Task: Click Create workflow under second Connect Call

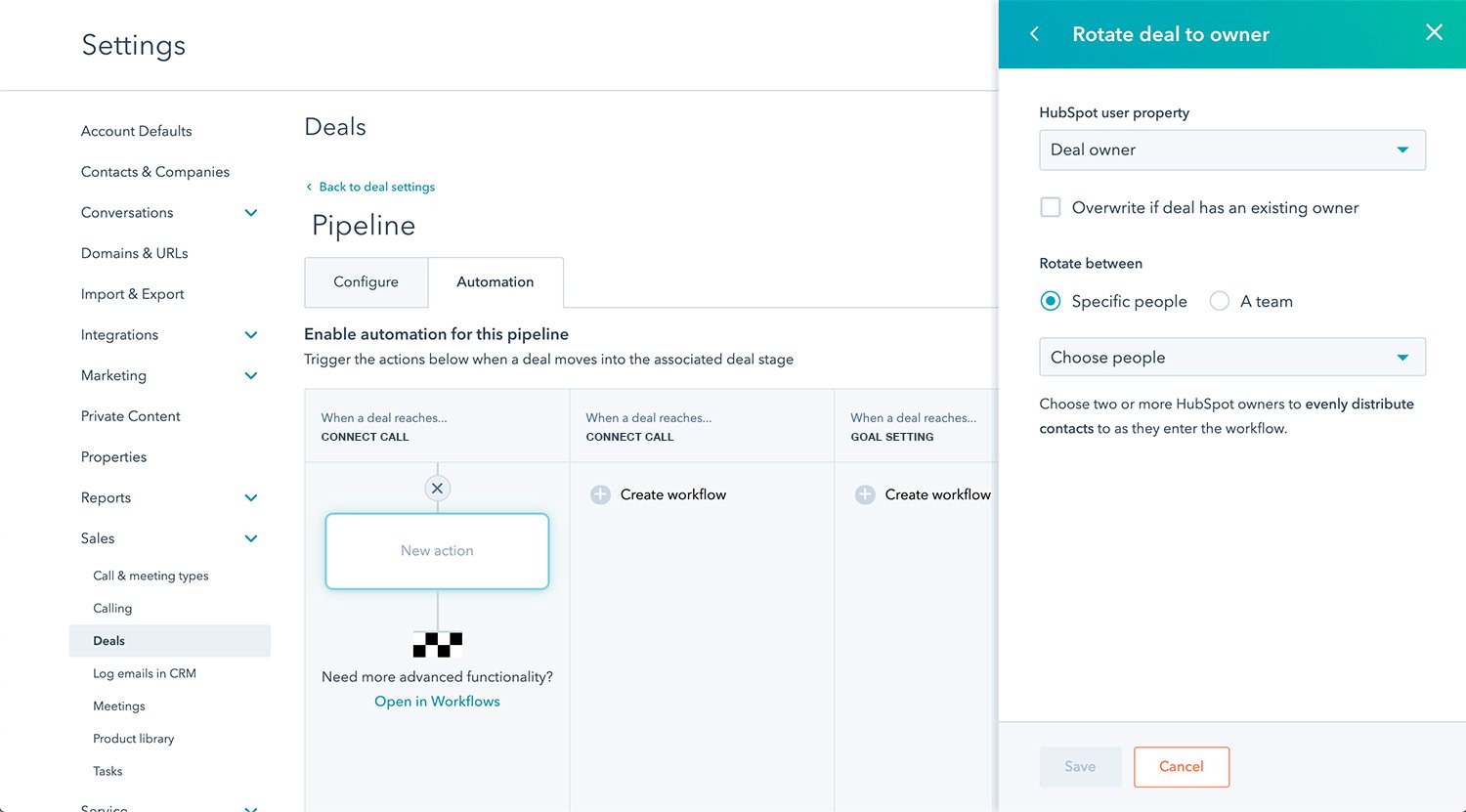Action: tap(673, 494)
